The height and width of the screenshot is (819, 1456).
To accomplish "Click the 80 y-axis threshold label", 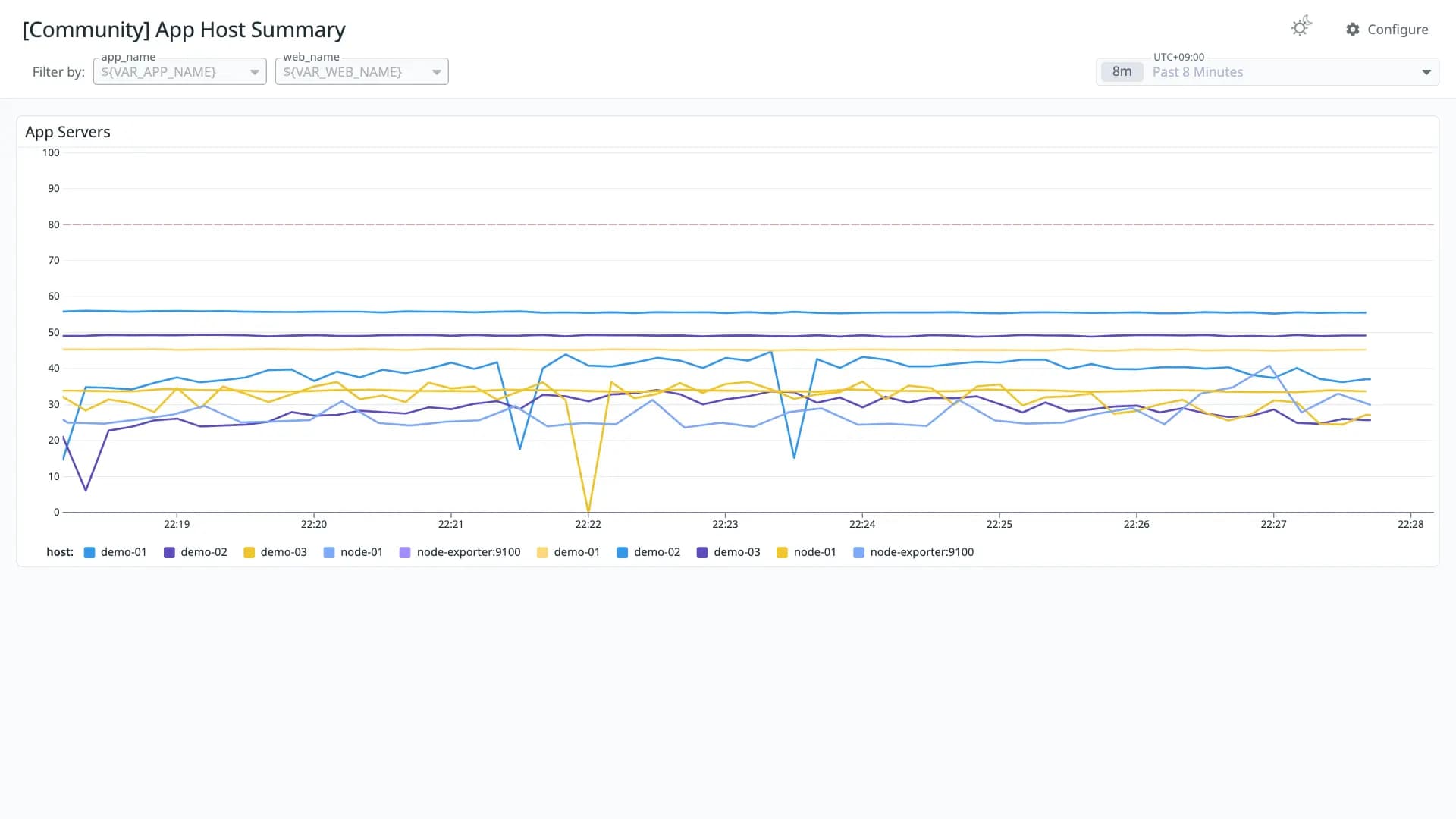I will point(53,224).
